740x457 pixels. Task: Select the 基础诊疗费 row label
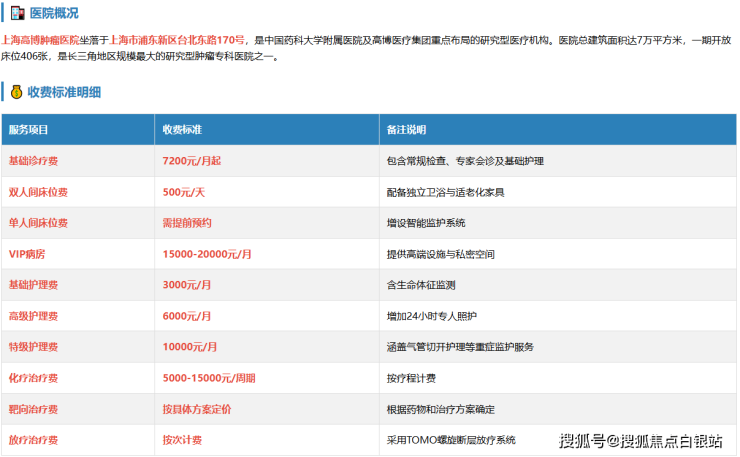[33, 161]
